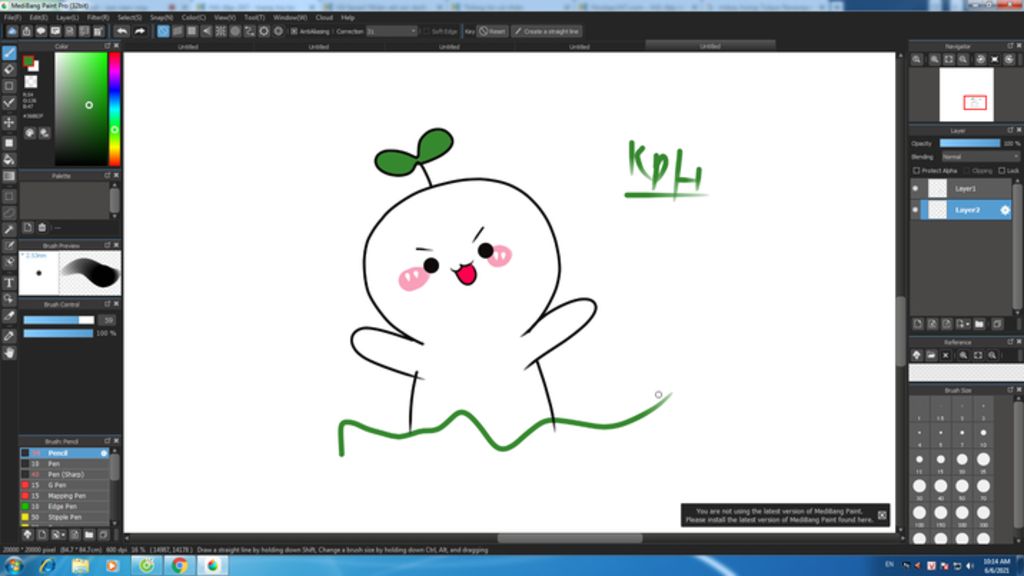This screenshot has width=1024, height=576.
Task: Hide Layer1 visibility
Action: [x=915, y=189]
